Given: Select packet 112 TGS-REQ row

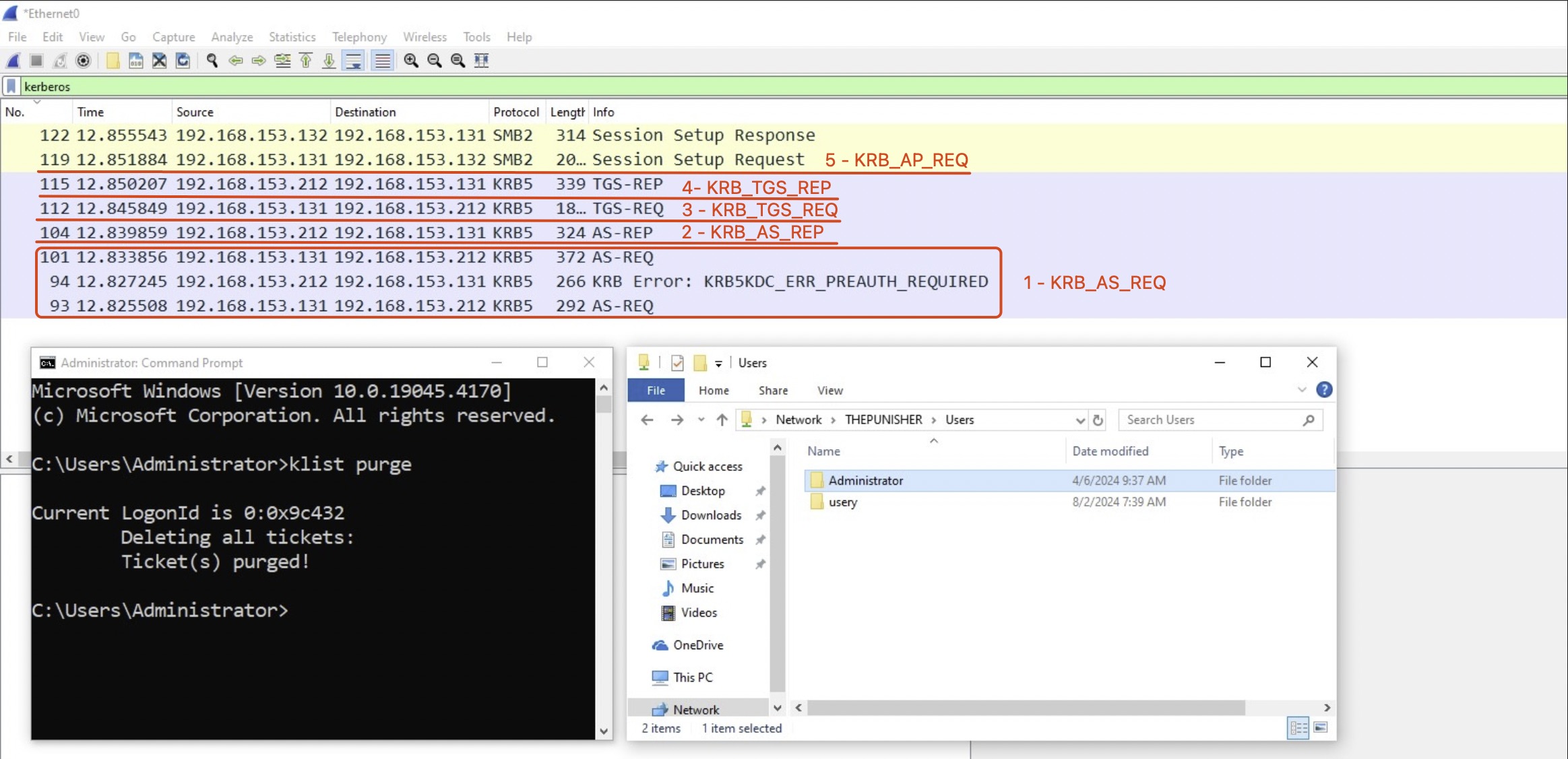Looking at the screenshot, I should 783,209.
